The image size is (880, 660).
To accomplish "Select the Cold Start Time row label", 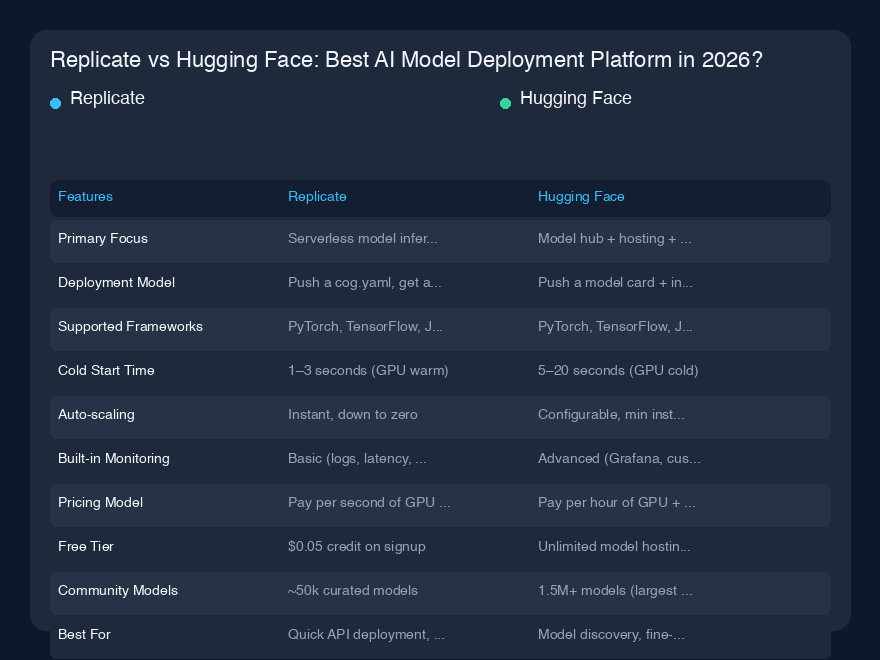I will [x=106, y=370].
